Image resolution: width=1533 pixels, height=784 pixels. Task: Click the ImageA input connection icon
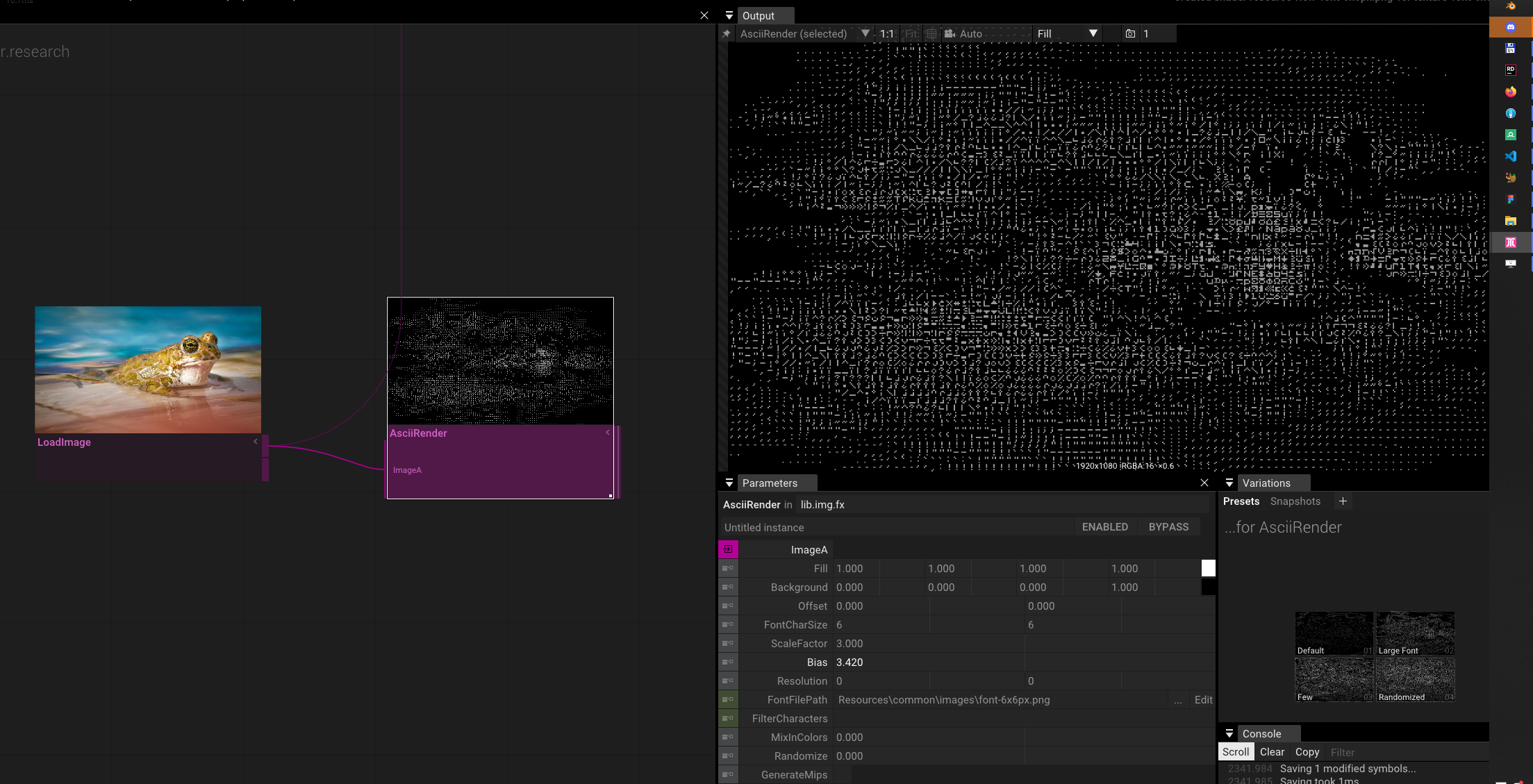click(x=728, y=549)
